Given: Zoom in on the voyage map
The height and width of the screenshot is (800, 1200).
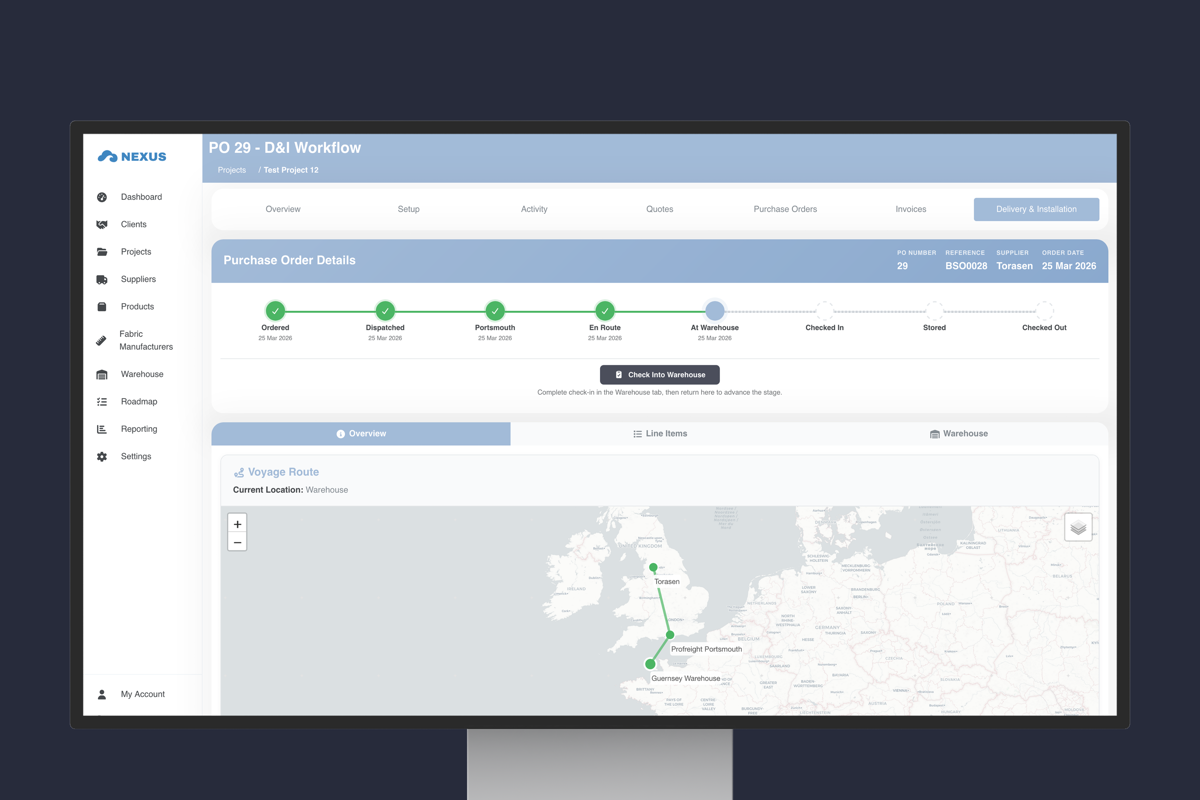Looking at the screenshot, I should point(237,524).
